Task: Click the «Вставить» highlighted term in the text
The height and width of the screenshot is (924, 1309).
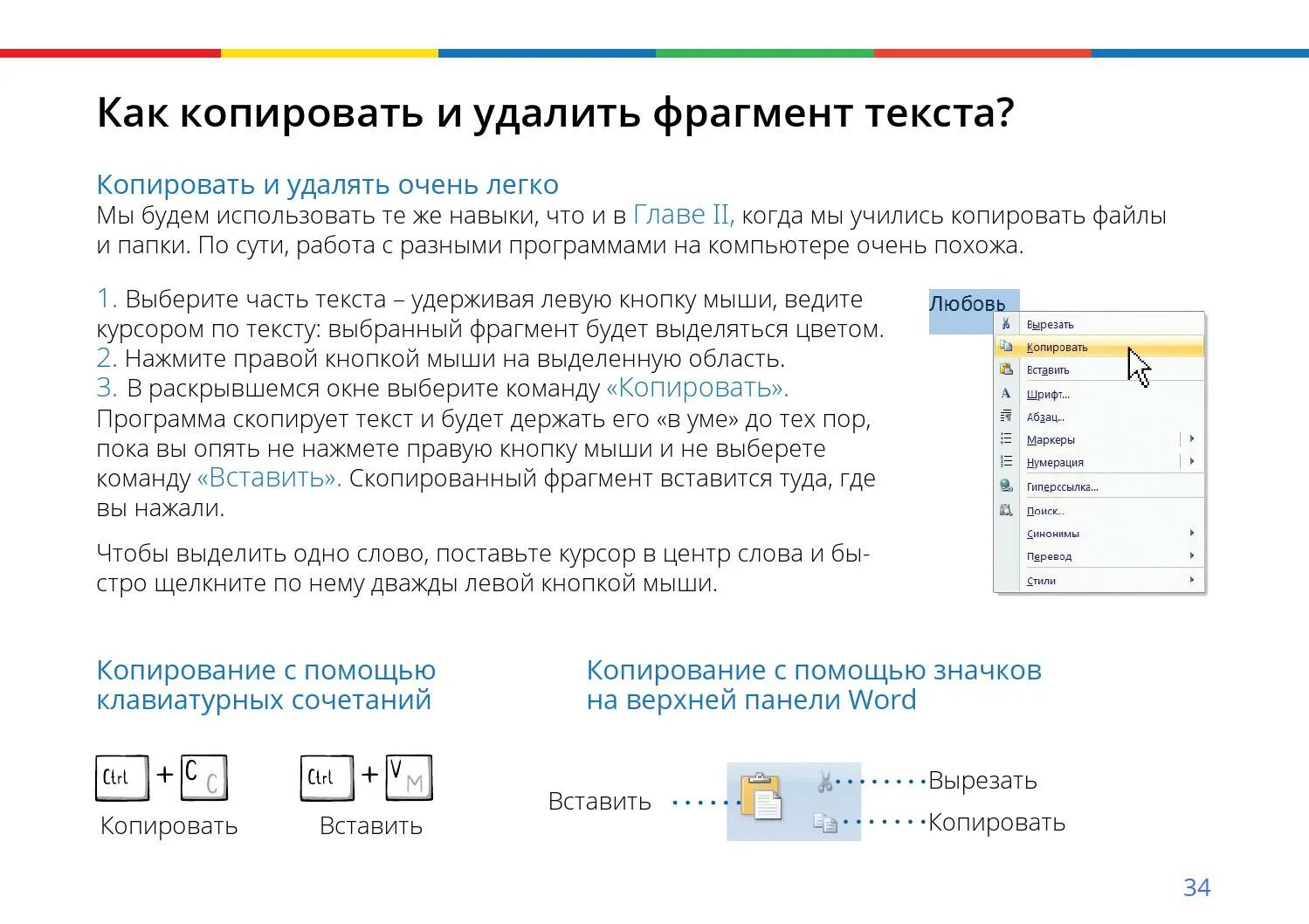Action: [270, 479]
